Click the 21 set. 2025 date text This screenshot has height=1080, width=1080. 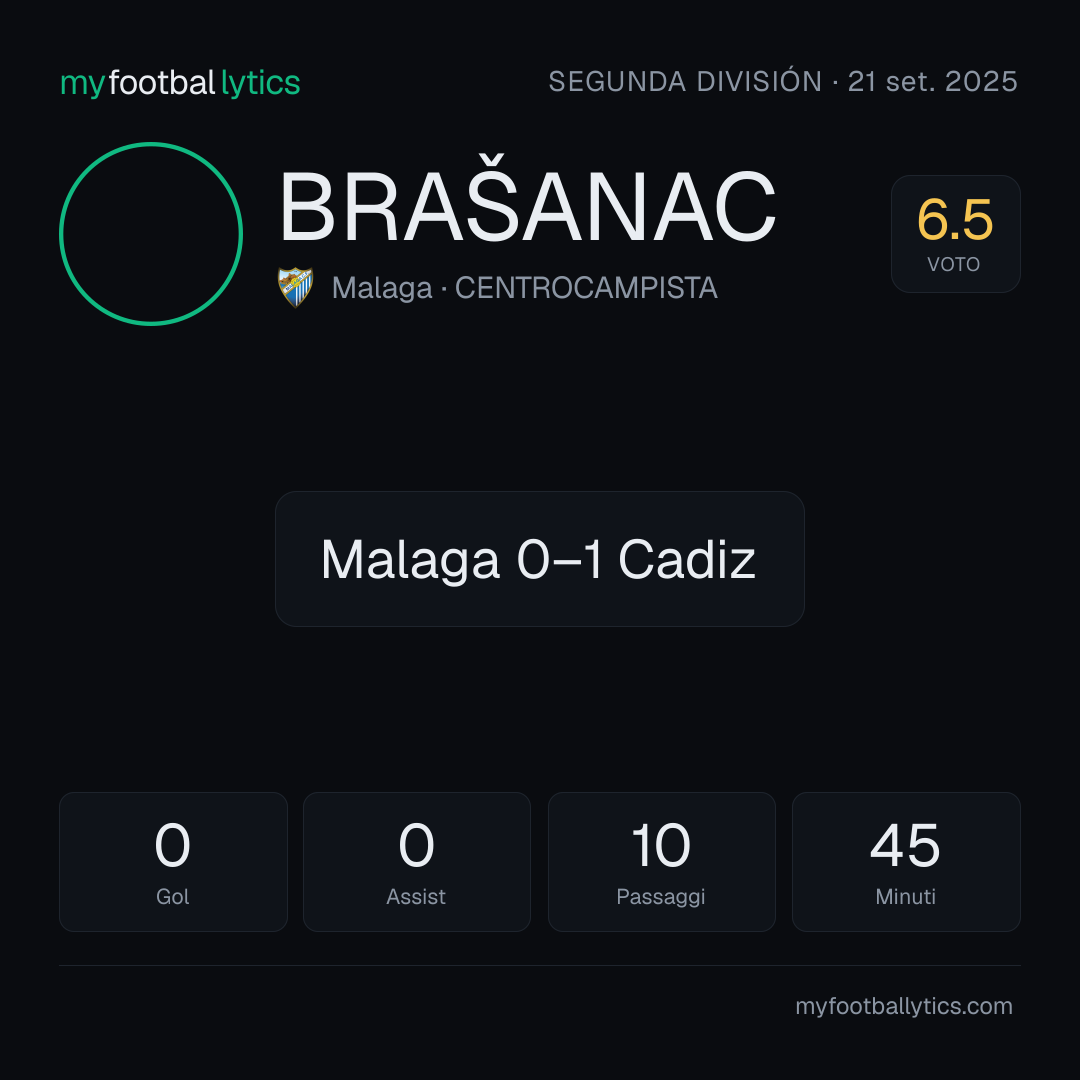pos(933,82)
